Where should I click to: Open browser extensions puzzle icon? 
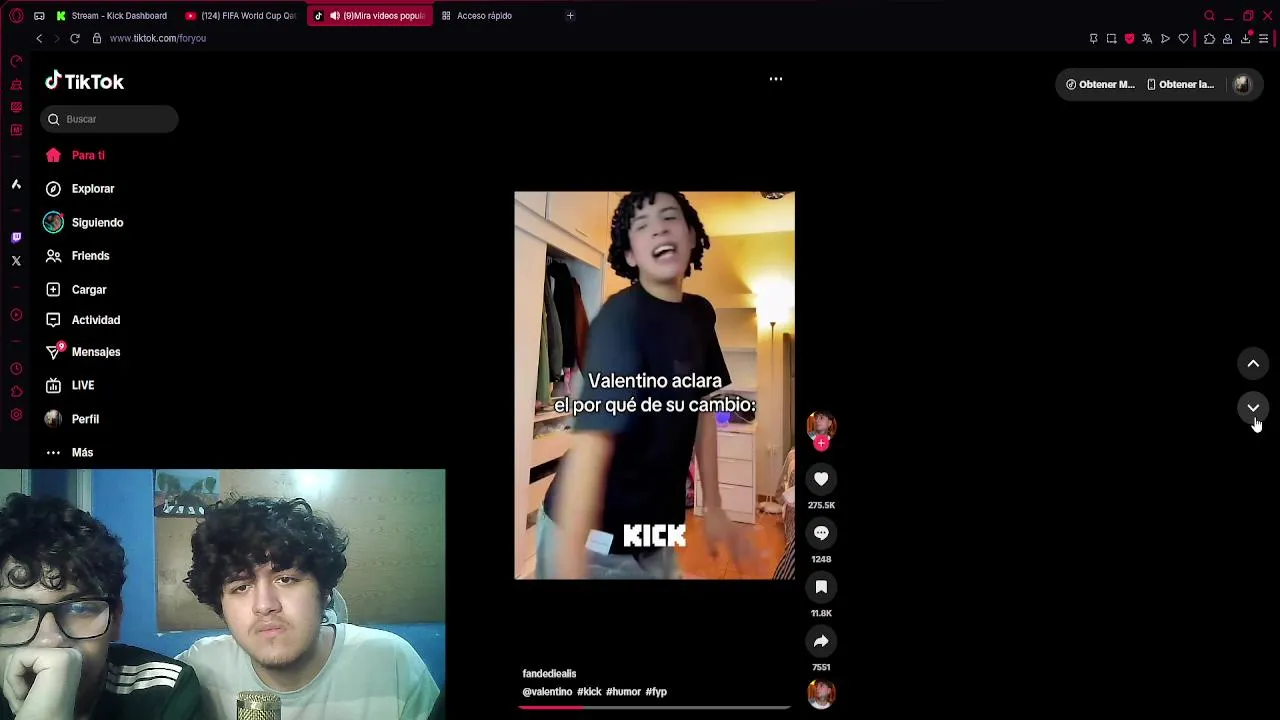[x=1209, y=39]
